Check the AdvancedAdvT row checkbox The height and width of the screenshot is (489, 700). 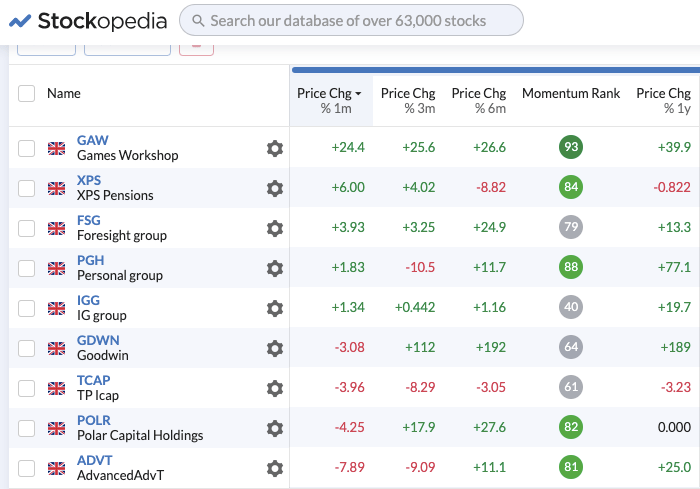pos(27,468)
